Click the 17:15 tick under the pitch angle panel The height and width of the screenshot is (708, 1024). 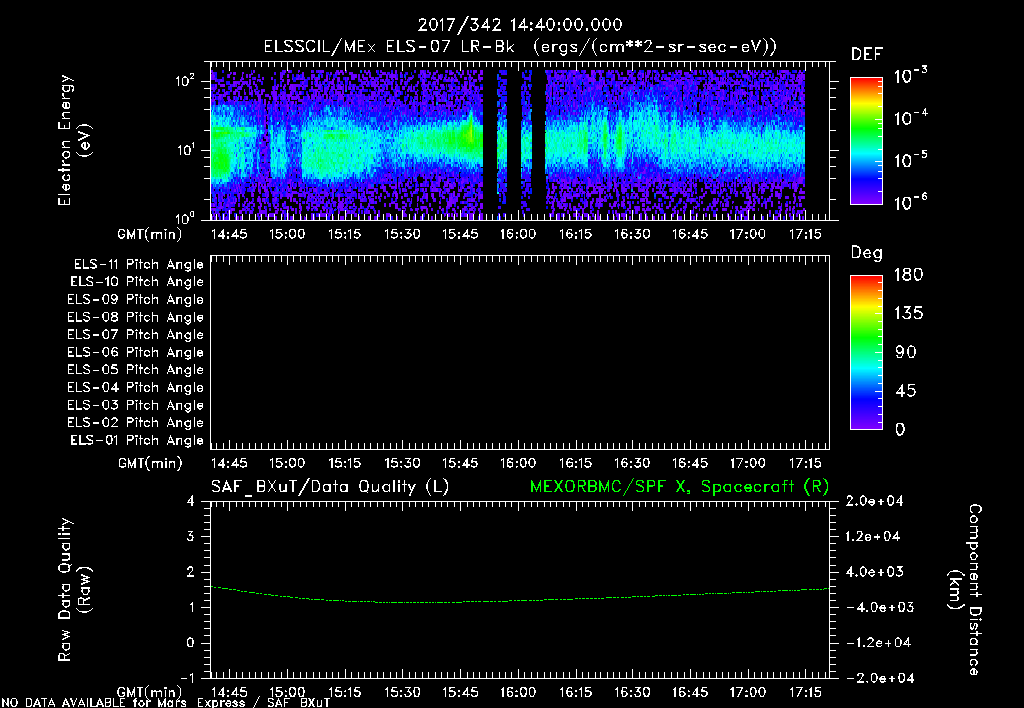click(805, 464)
